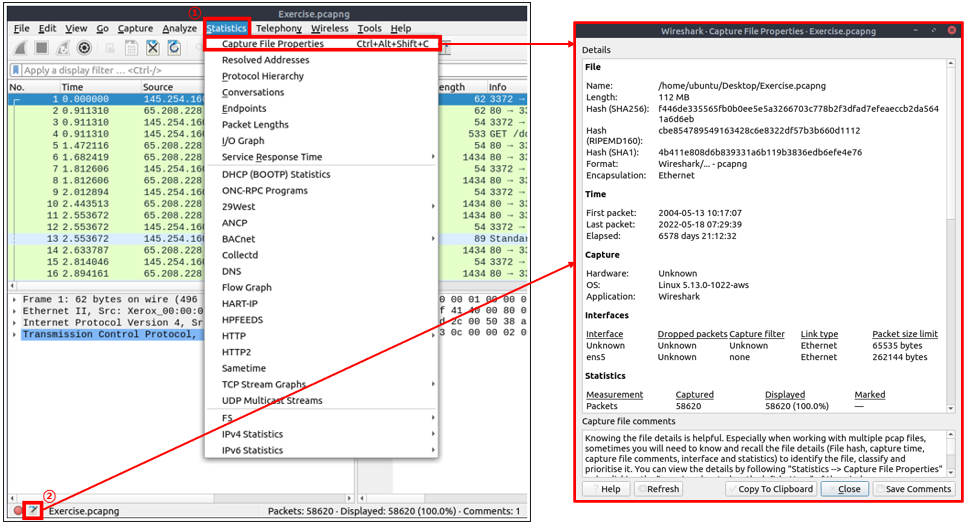
Task: Click Save Comments button
Action: (x=913, y=489)
